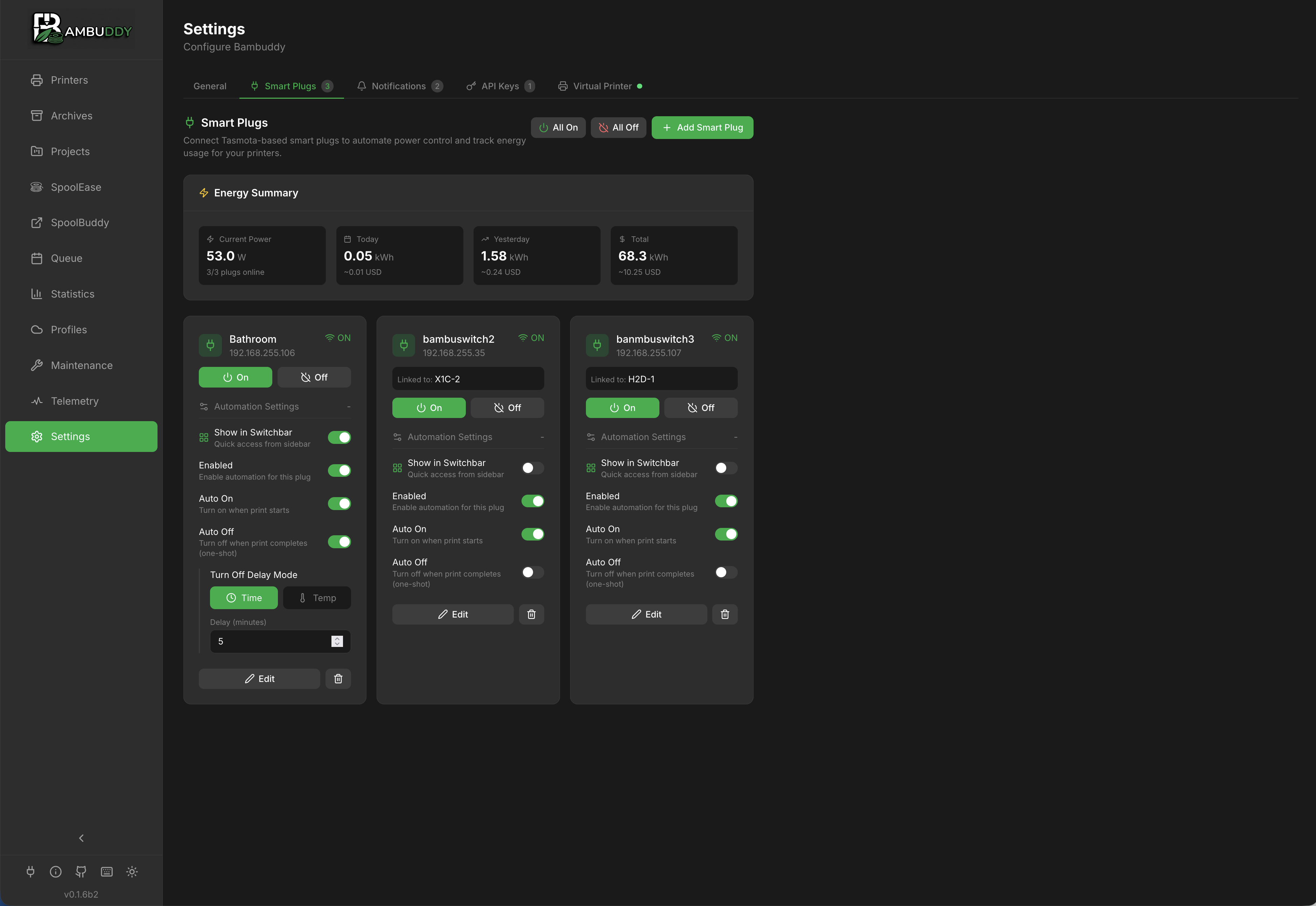Delete the Bathroom smart plug

338,678
